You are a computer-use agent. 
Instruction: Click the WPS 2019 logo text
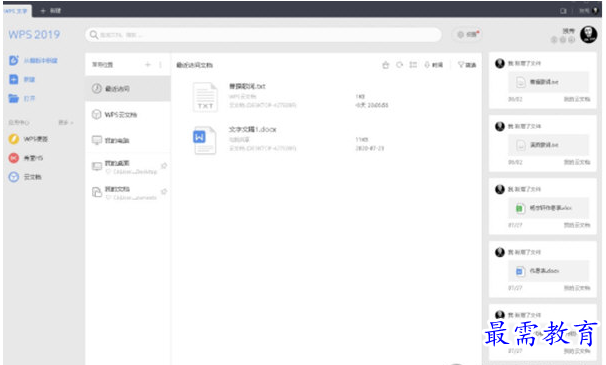[x=34, y=35]
